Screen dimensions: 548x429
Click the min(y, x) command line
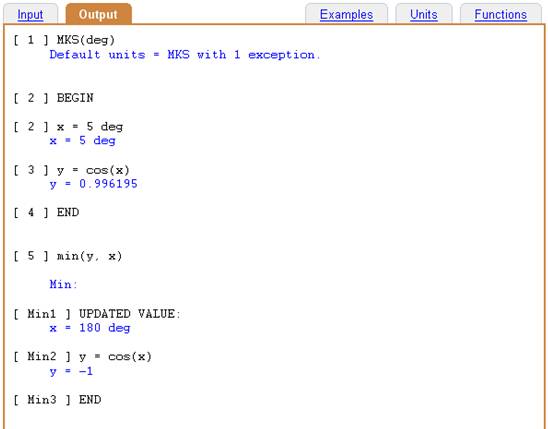(x=68, y=256)
